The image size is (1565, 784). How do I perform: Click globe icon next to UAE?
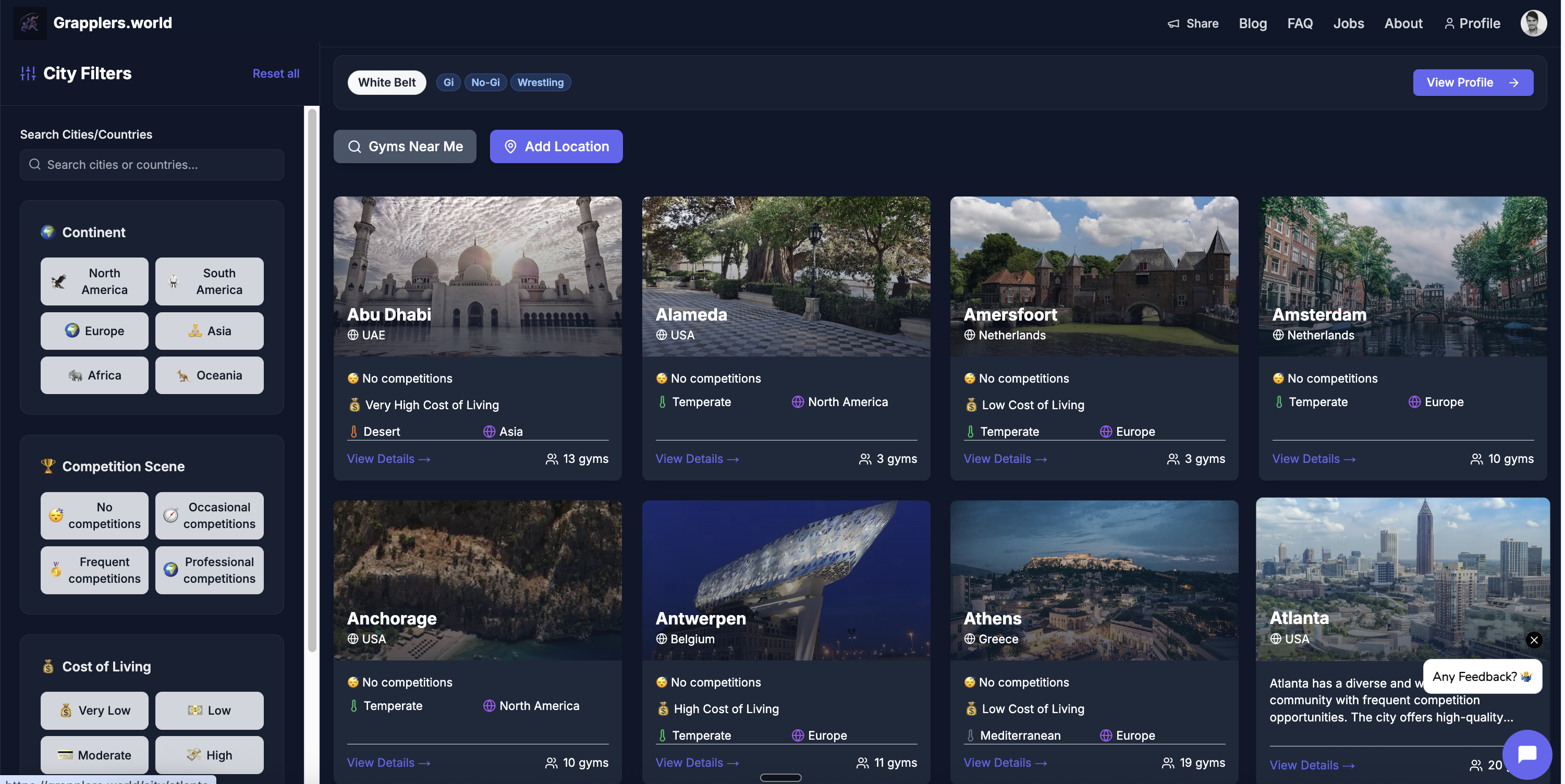pyautogui.click(x=353, y=335)
